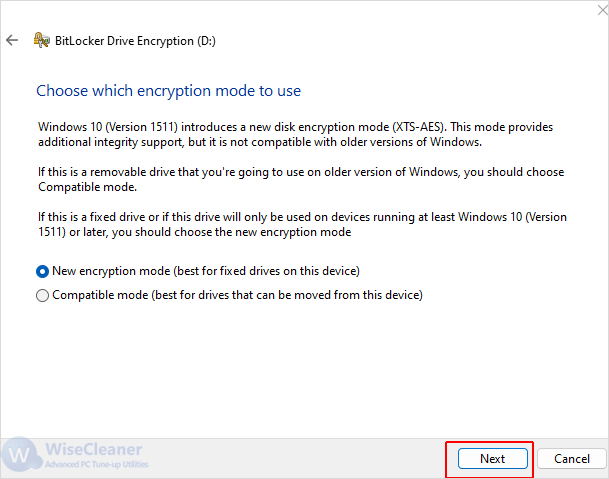The image size is (609, 479).
Task: Click the WiseCleaner W logo watermark
Action: (x=20, y=455)
